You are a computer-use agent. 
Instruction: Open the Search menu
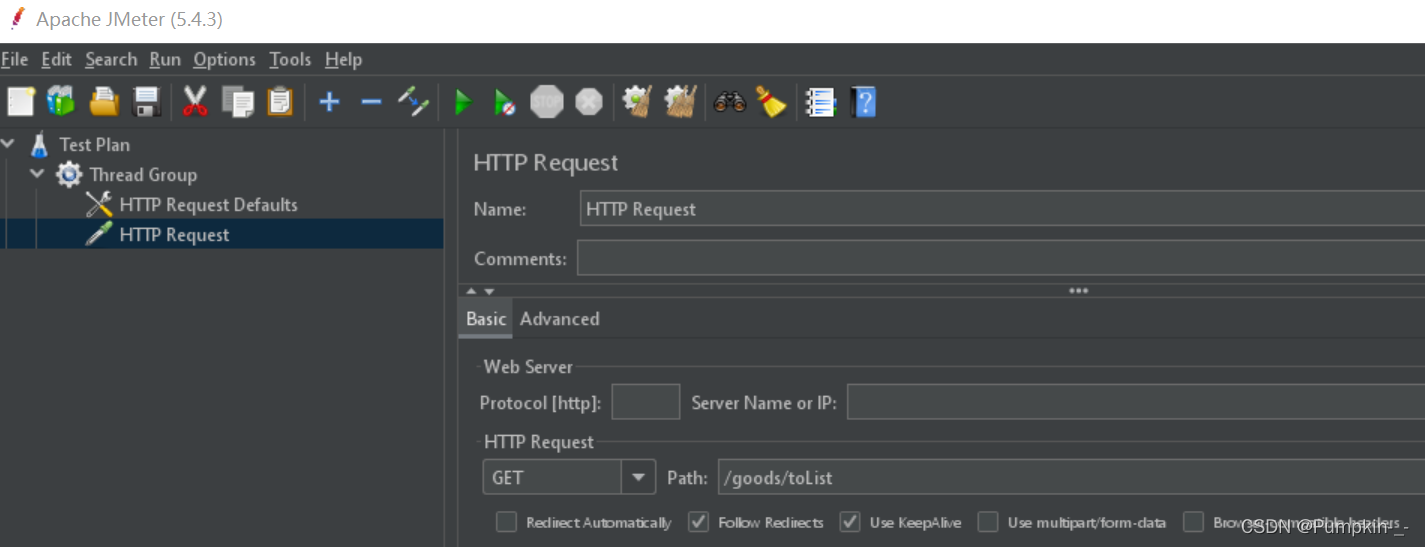pos(111,60)
